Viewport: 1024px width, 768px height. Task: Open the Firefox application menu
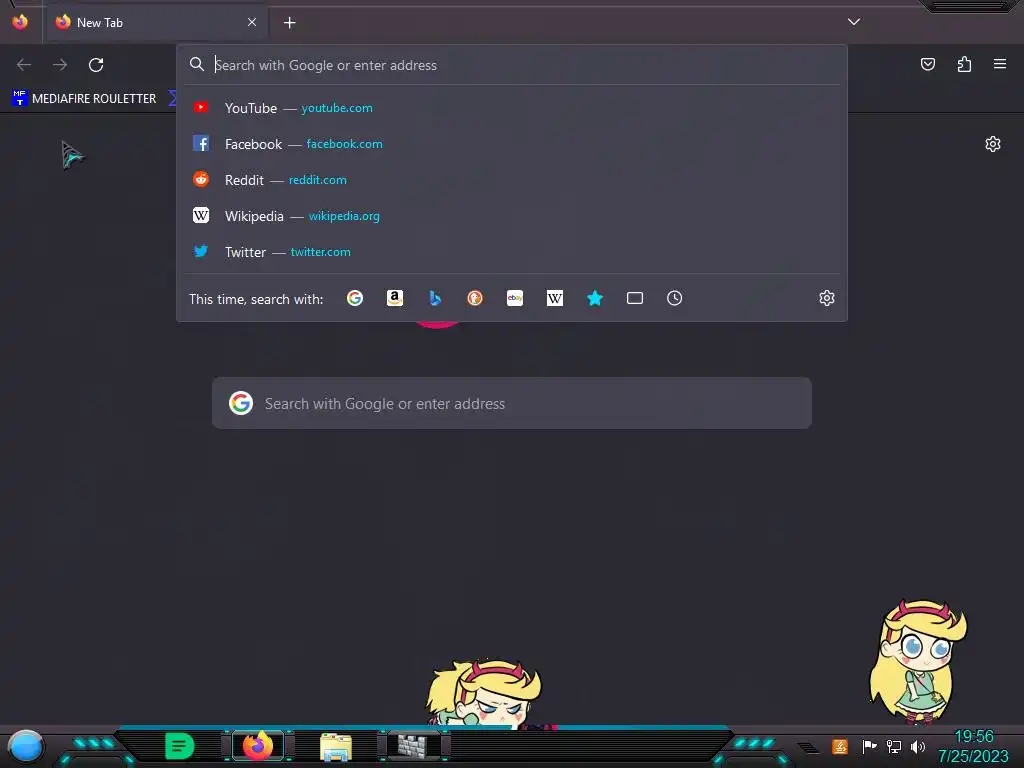tap(1000, 64)
